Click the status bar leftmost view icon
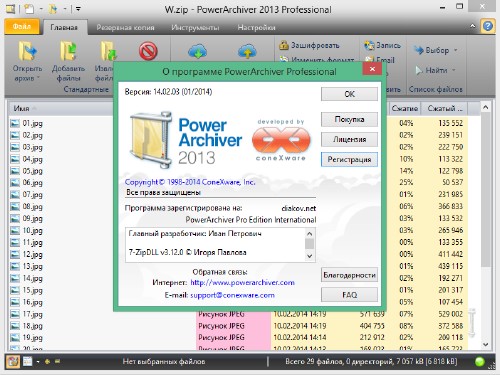500x375 pixels. click(x=13, y=361)
